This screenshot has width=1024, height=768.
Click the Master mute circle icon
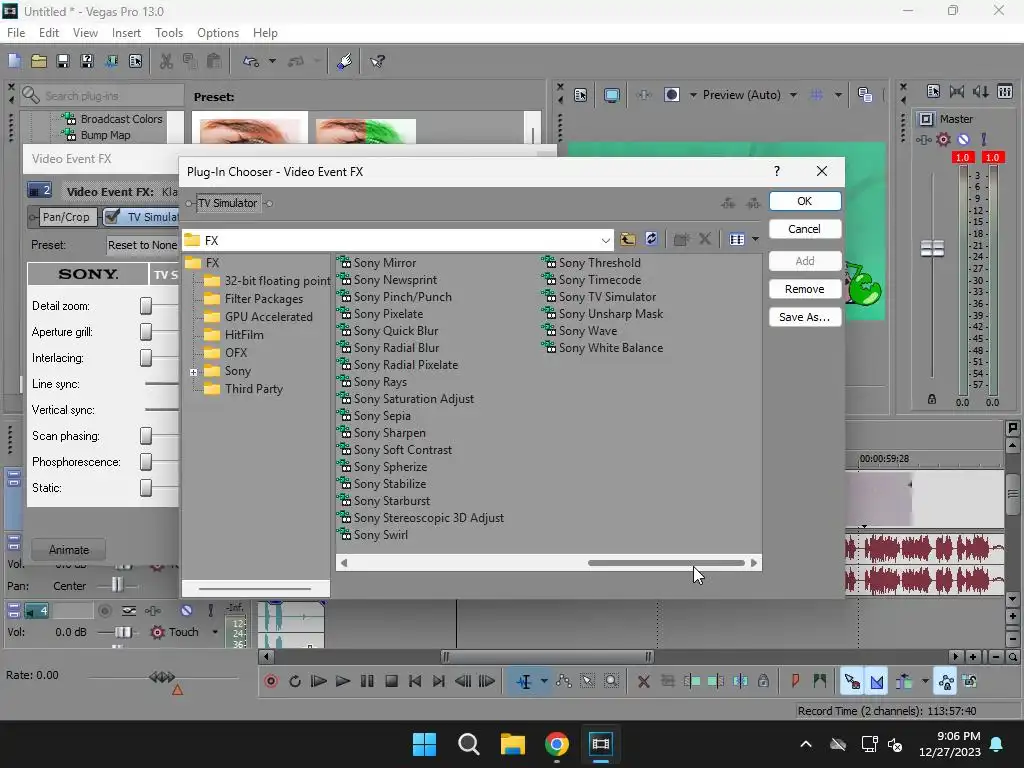[963, 139]
